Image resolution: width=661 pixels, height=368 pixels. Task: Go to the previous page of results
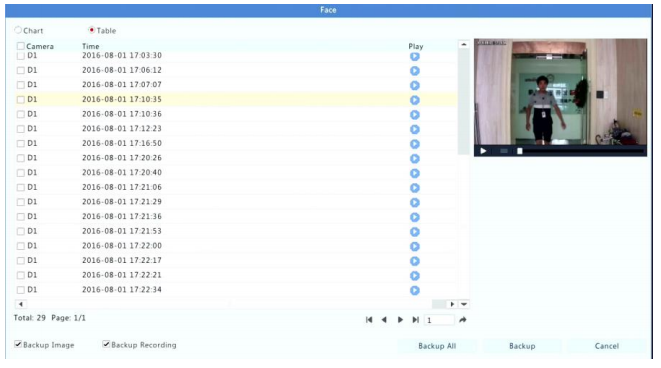(x=384, y=320)
